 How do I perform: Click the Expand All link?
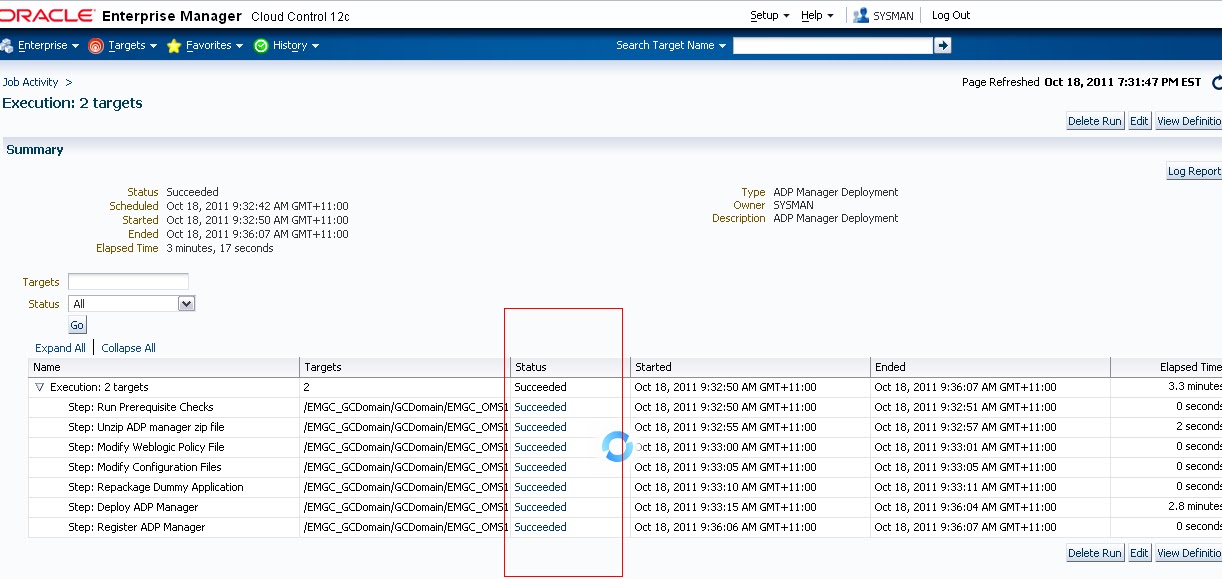(60, 348)
